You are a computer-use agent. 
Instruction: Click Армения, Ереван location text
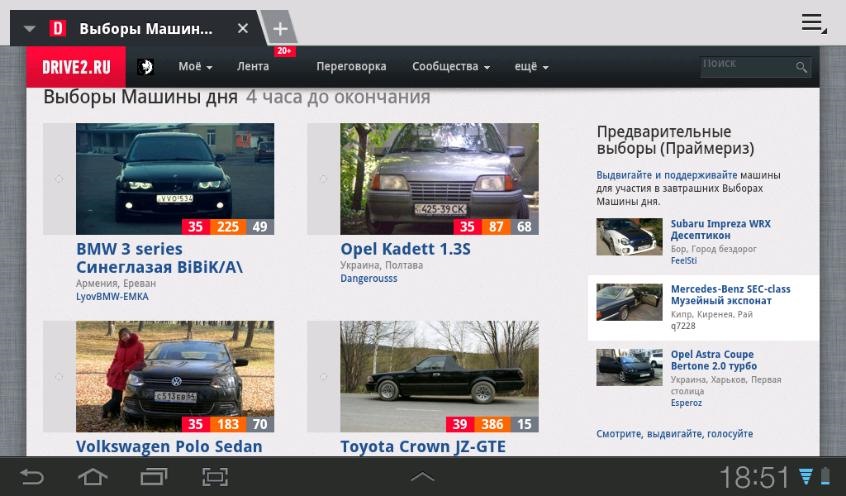[116, 283]
